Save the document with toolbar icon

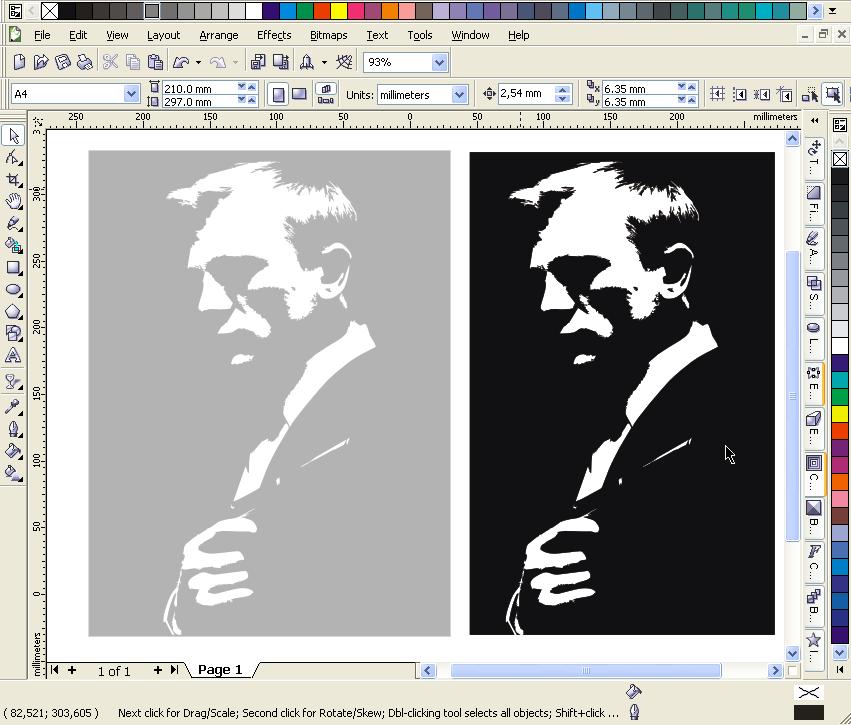pos(62,62)
